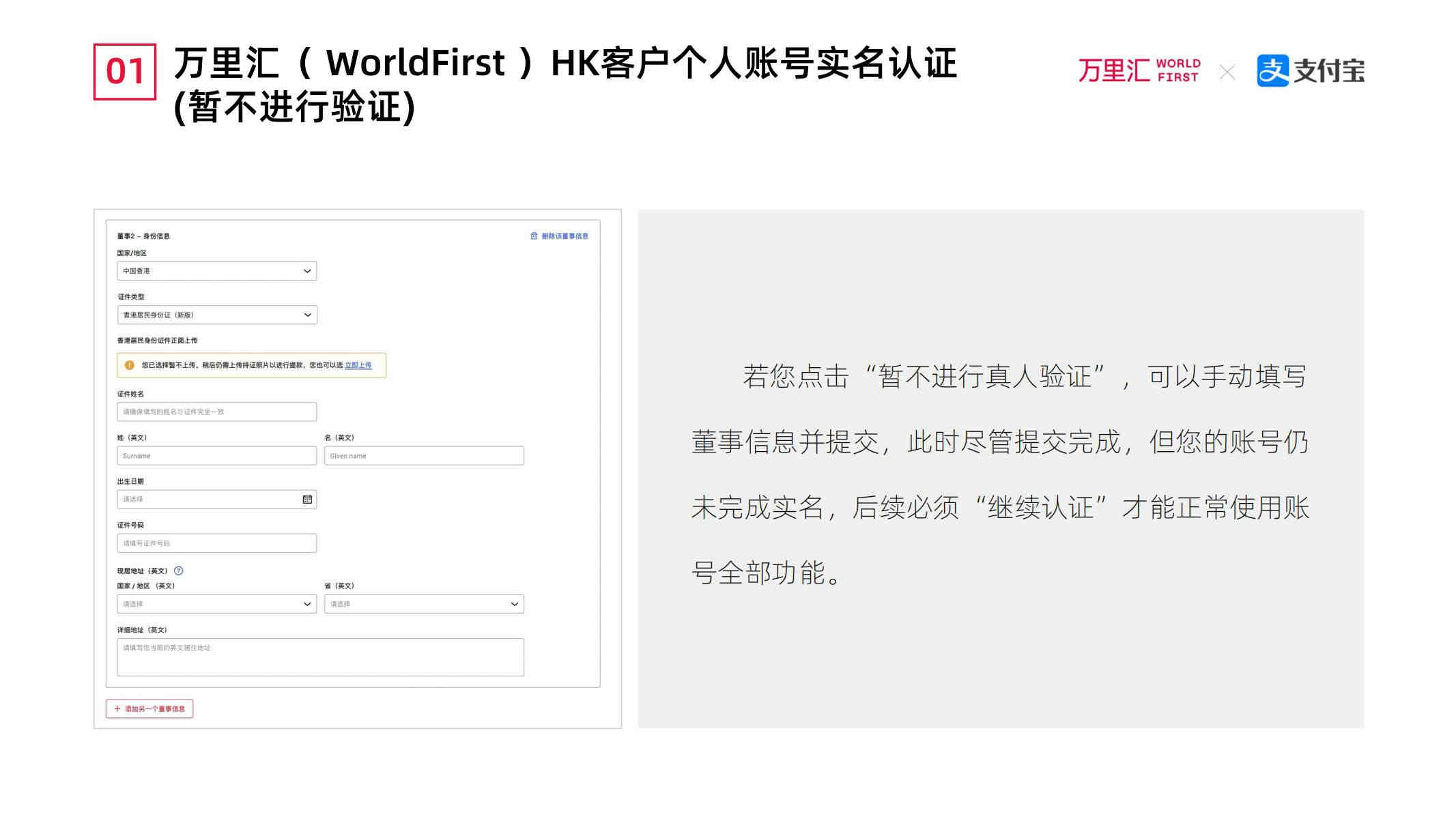Click the 名（英文）label

pos(339,437)
